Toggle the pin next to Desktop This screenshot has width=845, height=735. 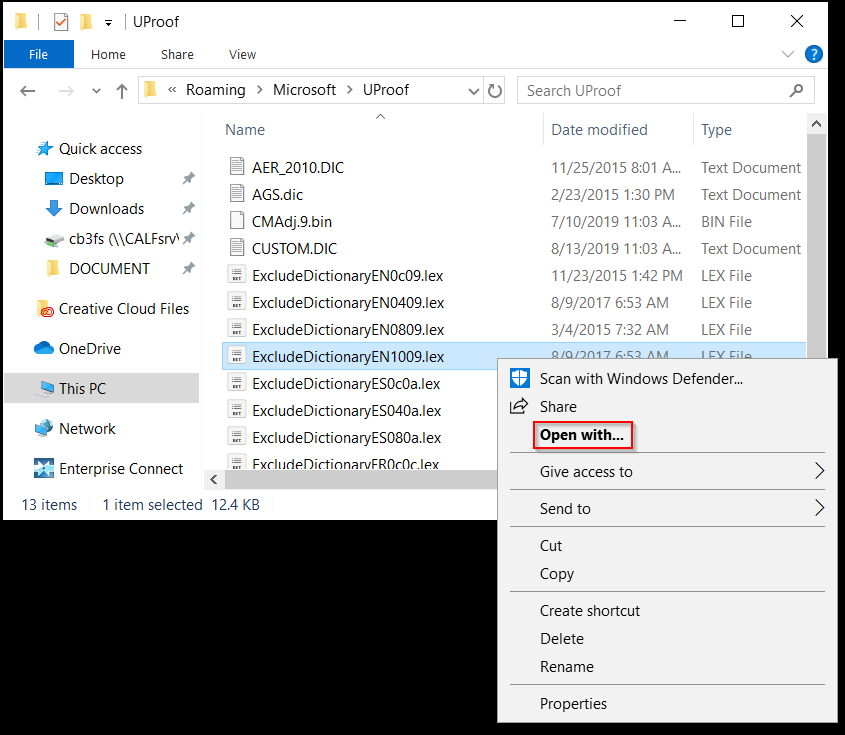click(x=187, y=179)
